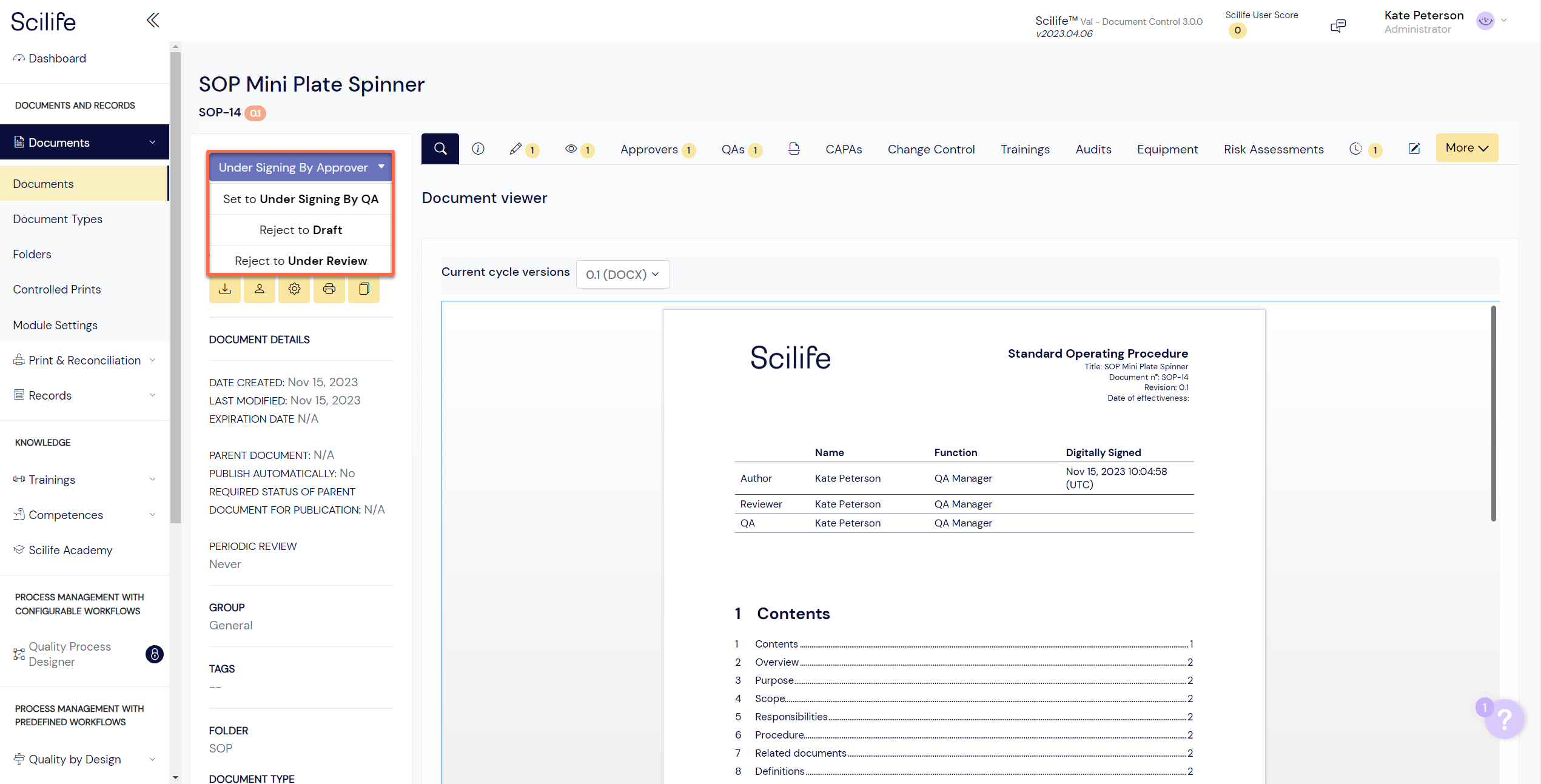The image size is (1541, 784).
Task: Click the Overview entry in contents
Action: (964, 662)
